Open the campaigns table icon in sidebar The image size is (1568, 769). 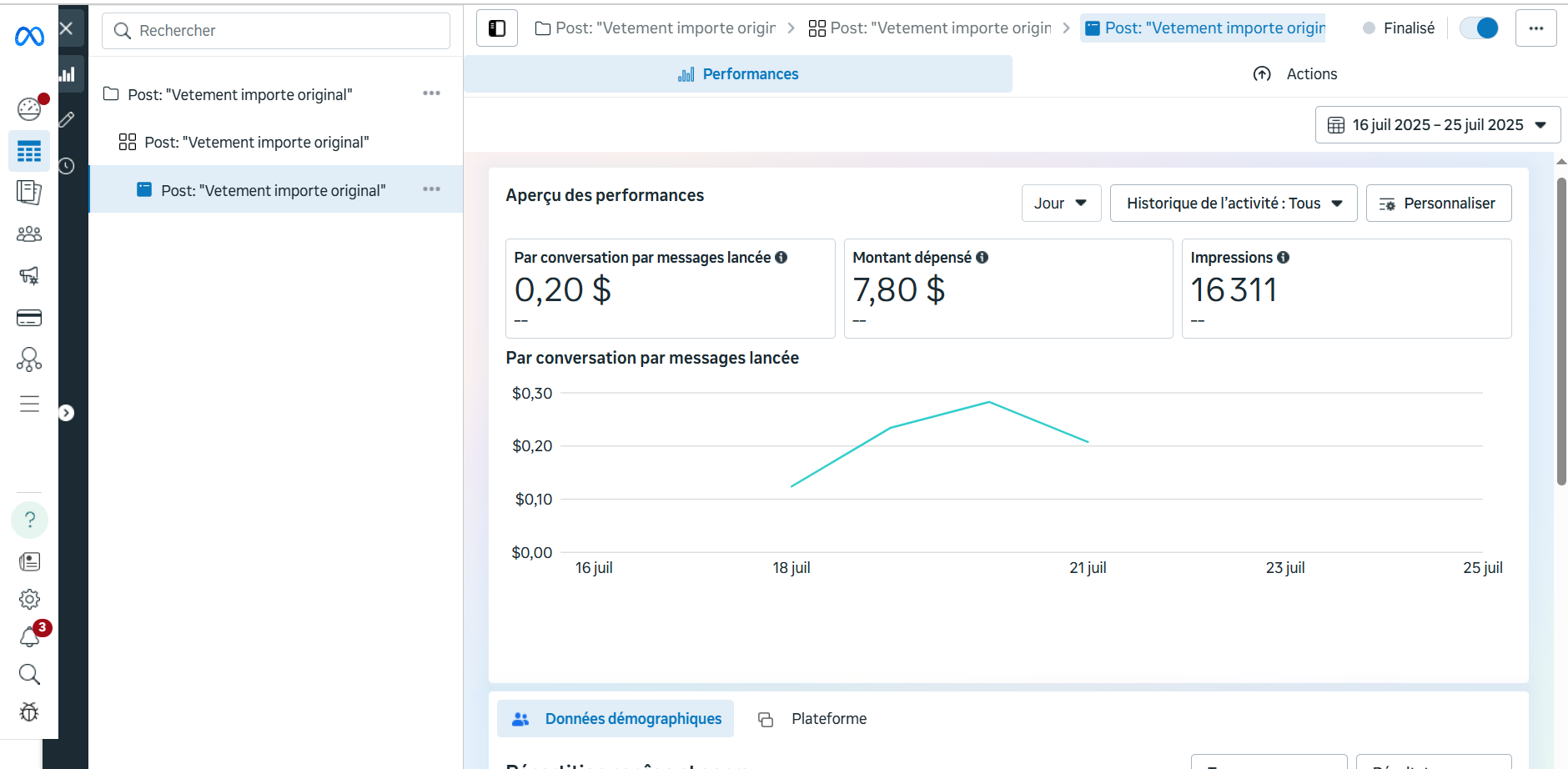[29, 151]
